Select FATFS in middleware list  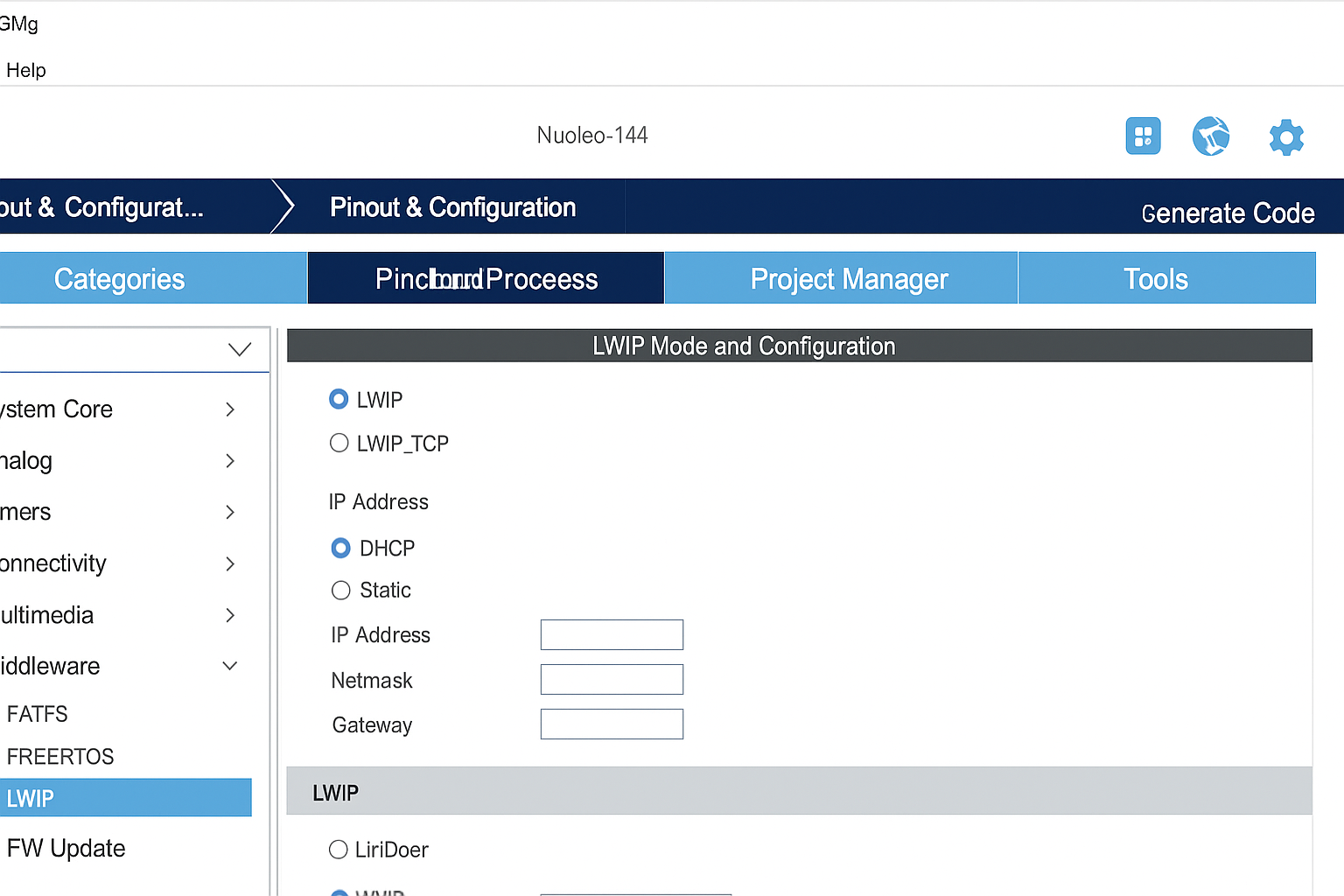coord(38,714)
